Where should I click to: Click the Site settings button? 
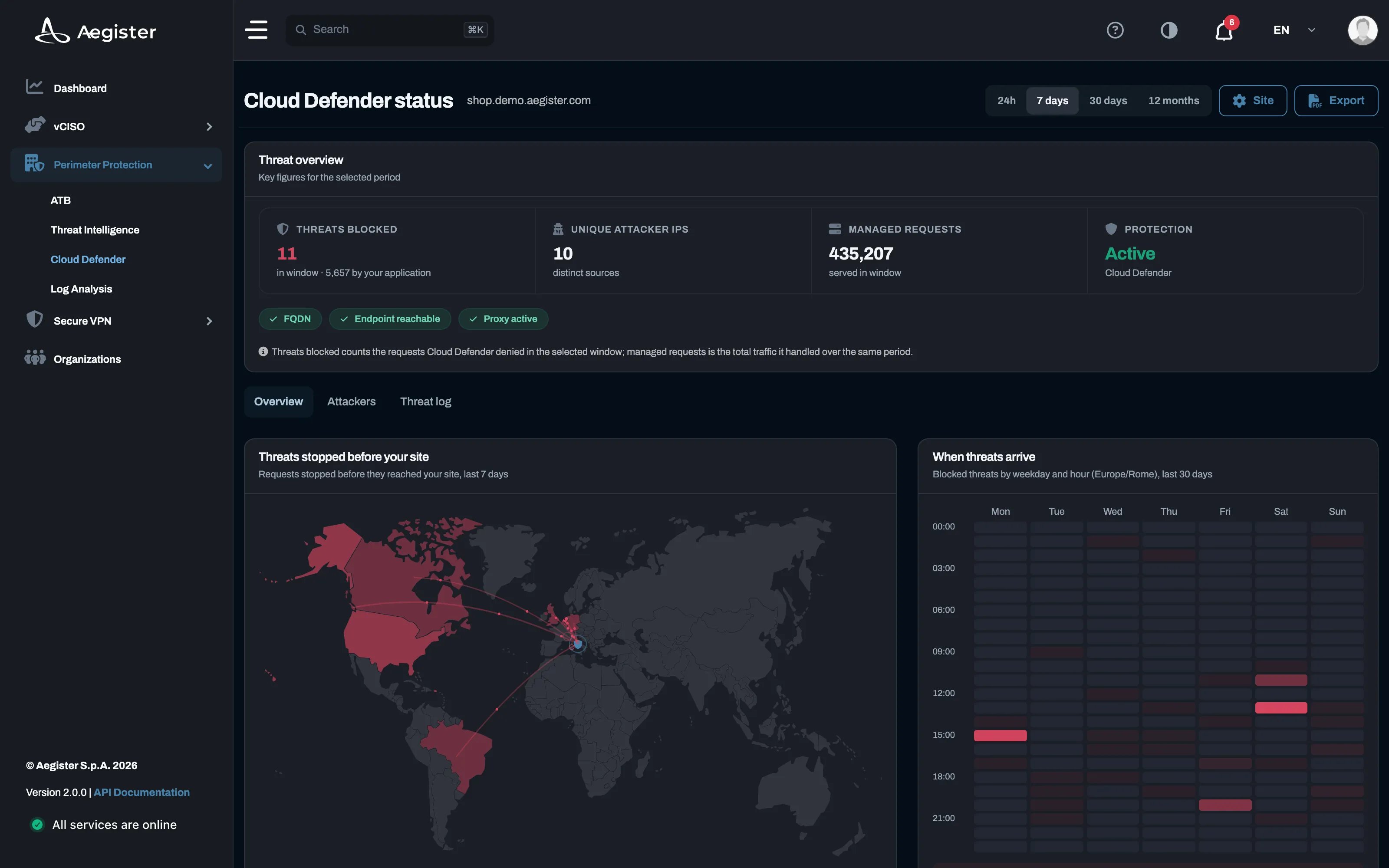point(1252,100)
